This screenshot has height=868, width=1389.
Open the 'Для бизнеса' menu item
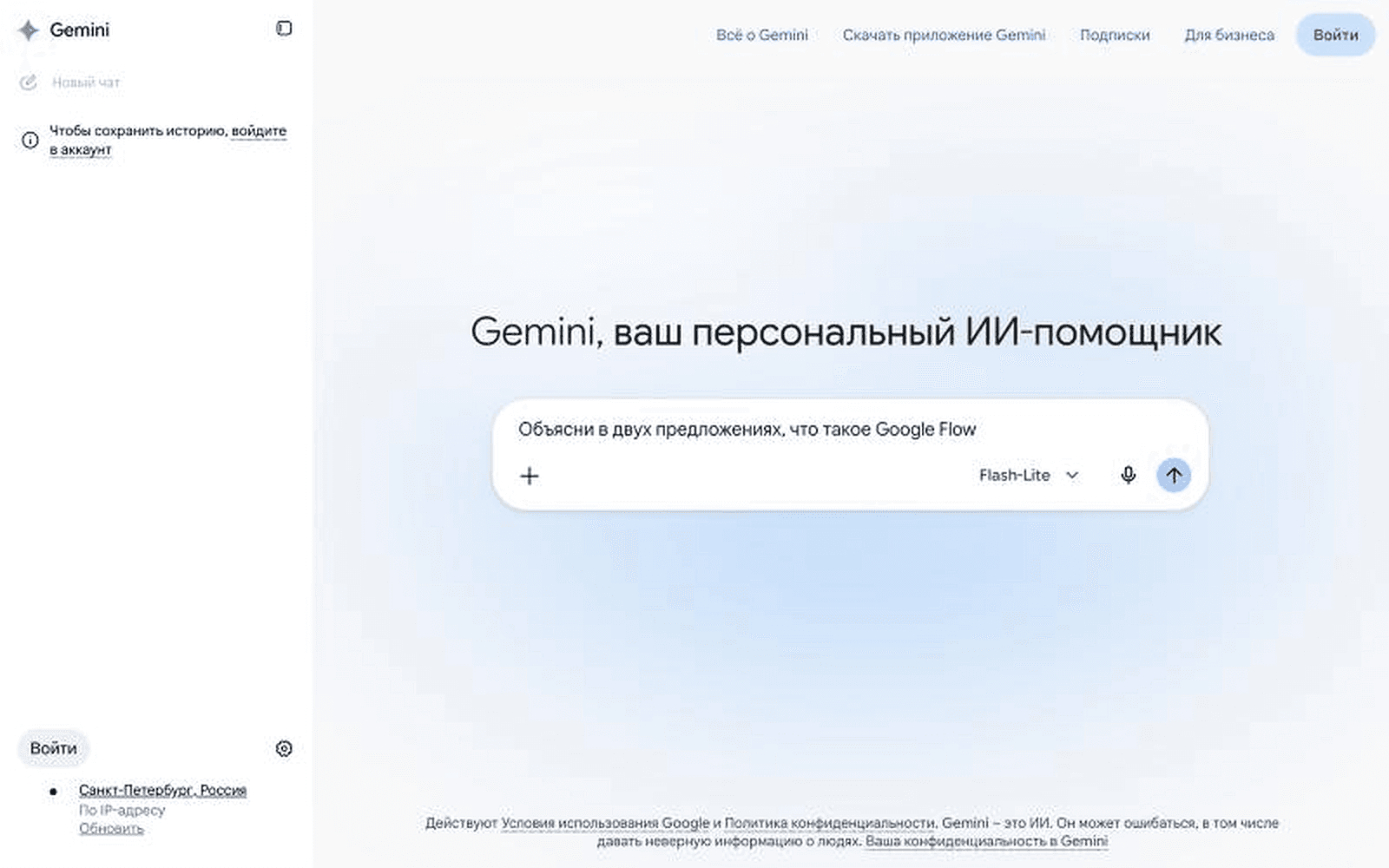point(1229,36)
